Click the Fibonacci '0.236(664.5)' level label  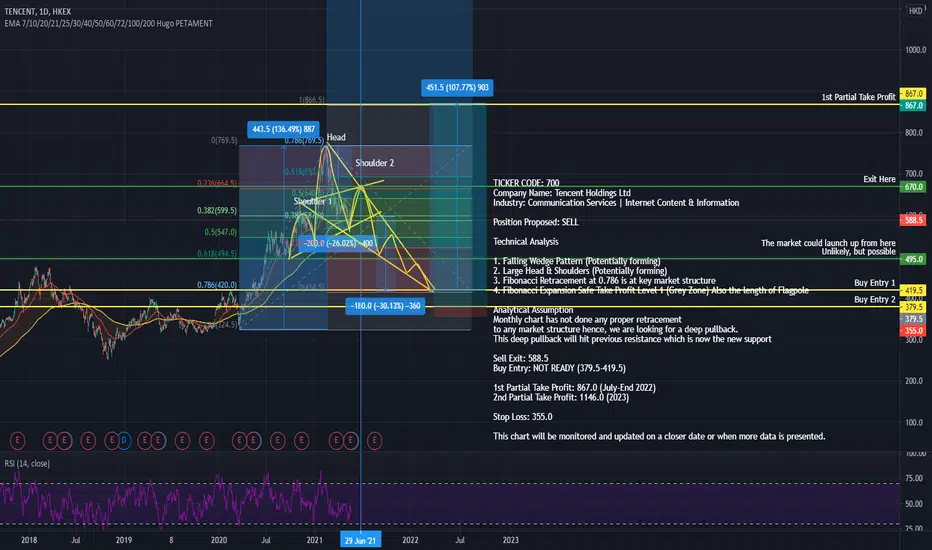click(216, 183)
